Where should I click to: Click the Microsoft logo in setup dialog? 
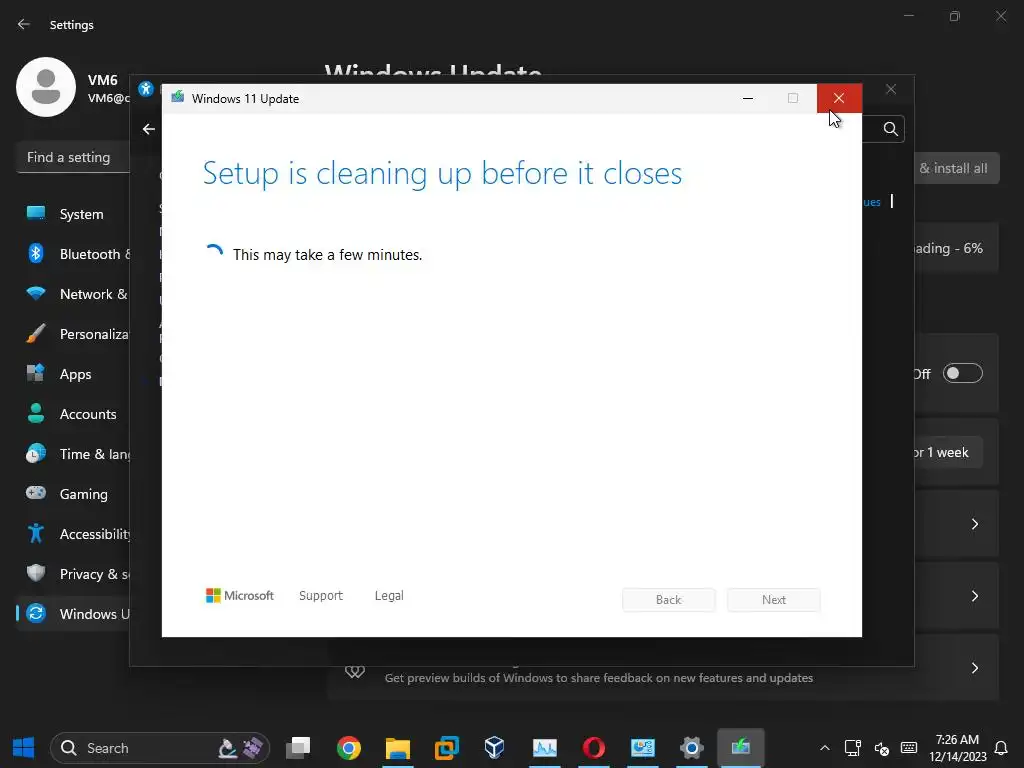[240, 596]
